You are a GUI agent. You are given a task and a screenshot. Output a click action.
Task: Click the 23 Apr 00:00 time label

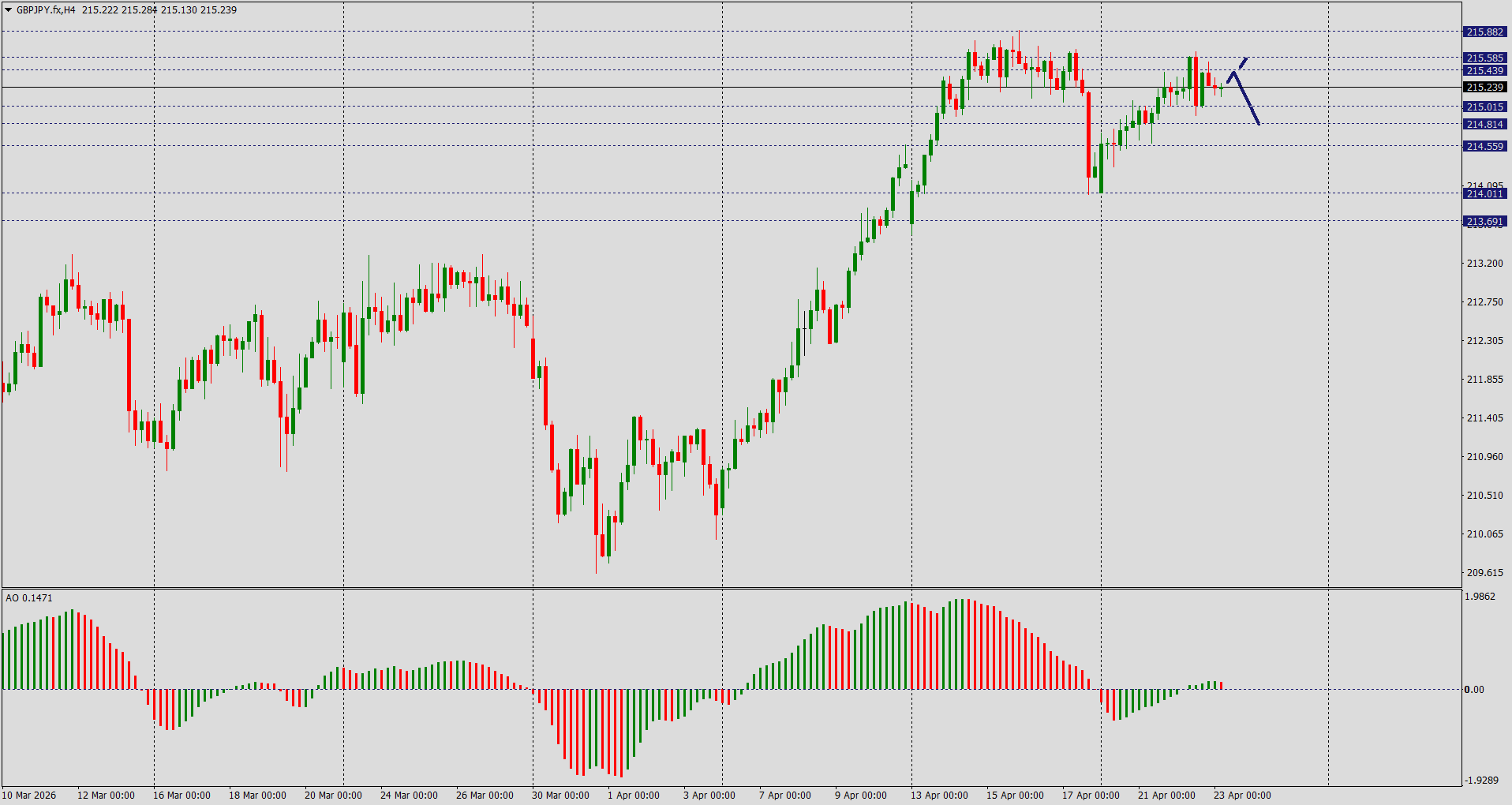click(1242, 796)
